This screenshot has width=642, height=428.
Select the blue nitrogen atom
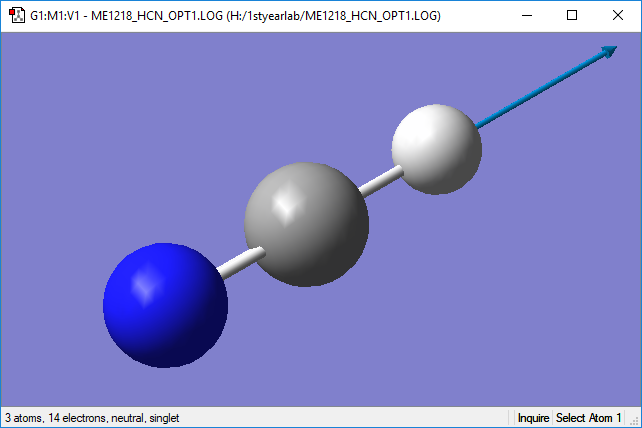[165, 306]
